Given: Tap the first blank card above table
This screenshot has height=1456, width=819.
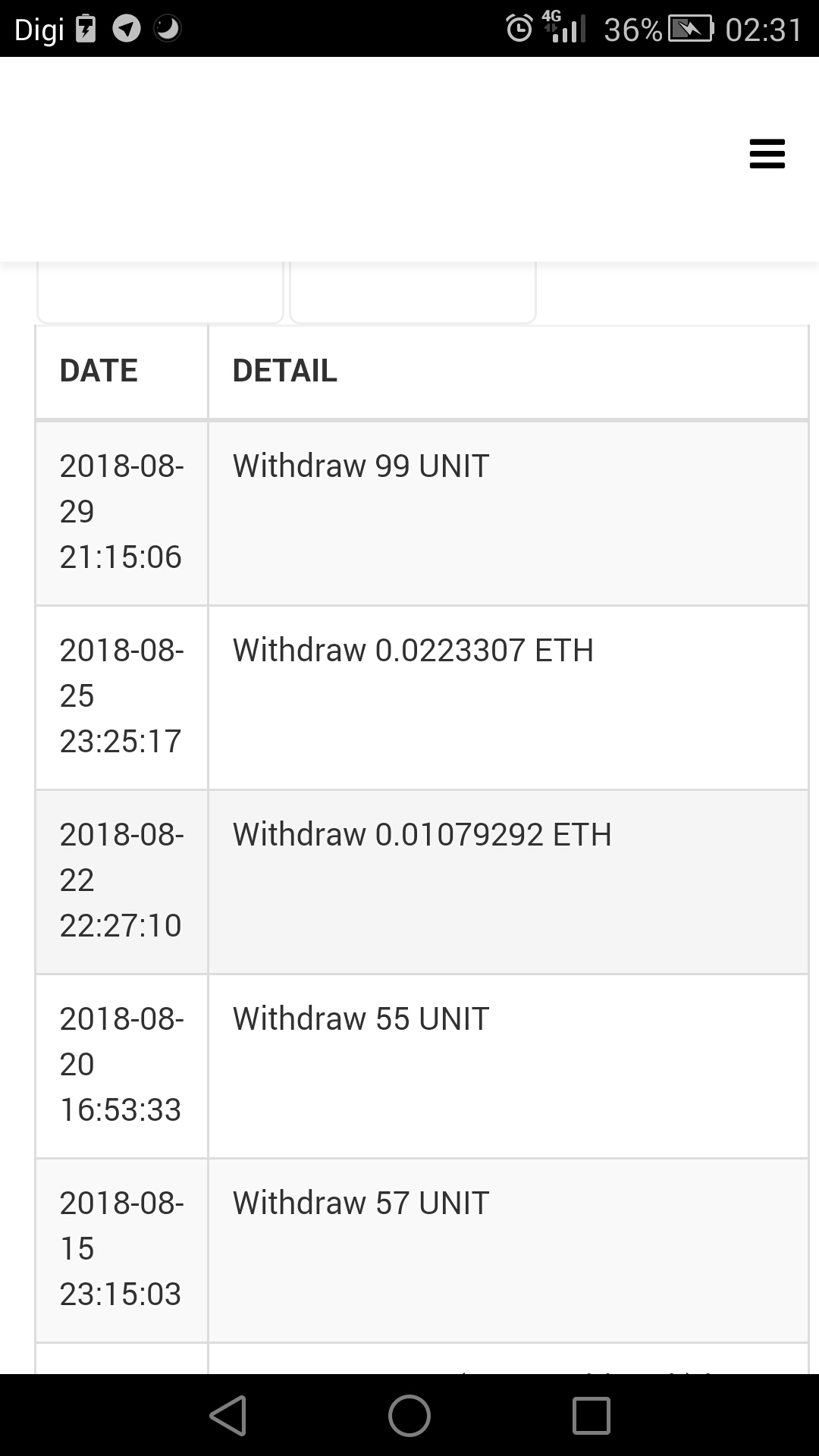Looking at the screenshot, I should [160, 293].
